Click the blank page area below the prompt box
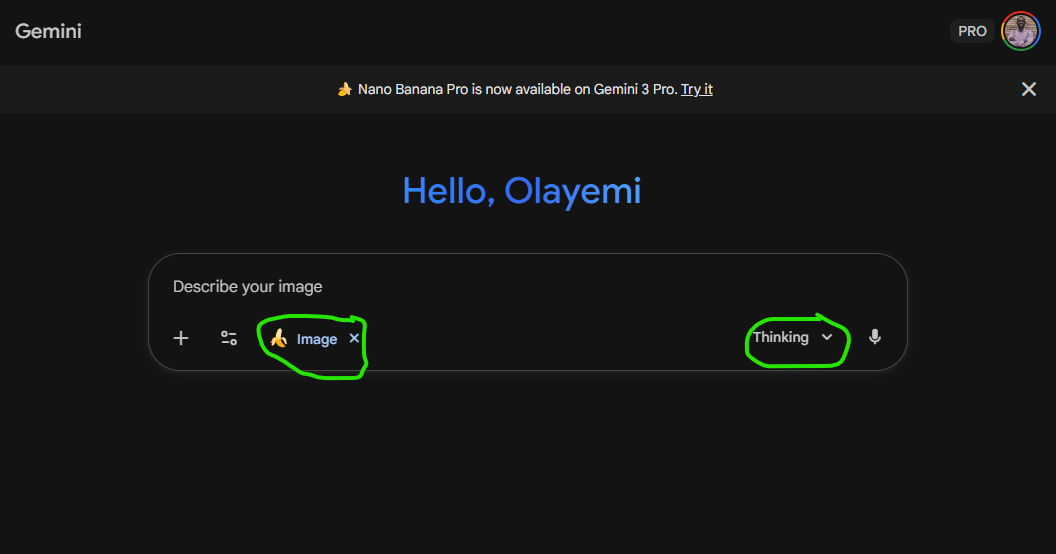The height and width of the screenshot is (554, 1056). 528,460
